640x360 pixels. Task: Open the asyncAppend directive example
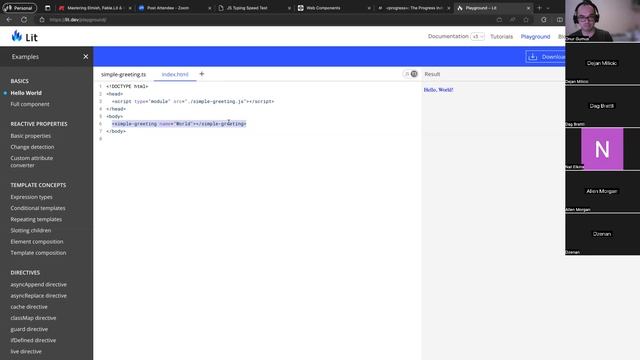pos(38,284)
